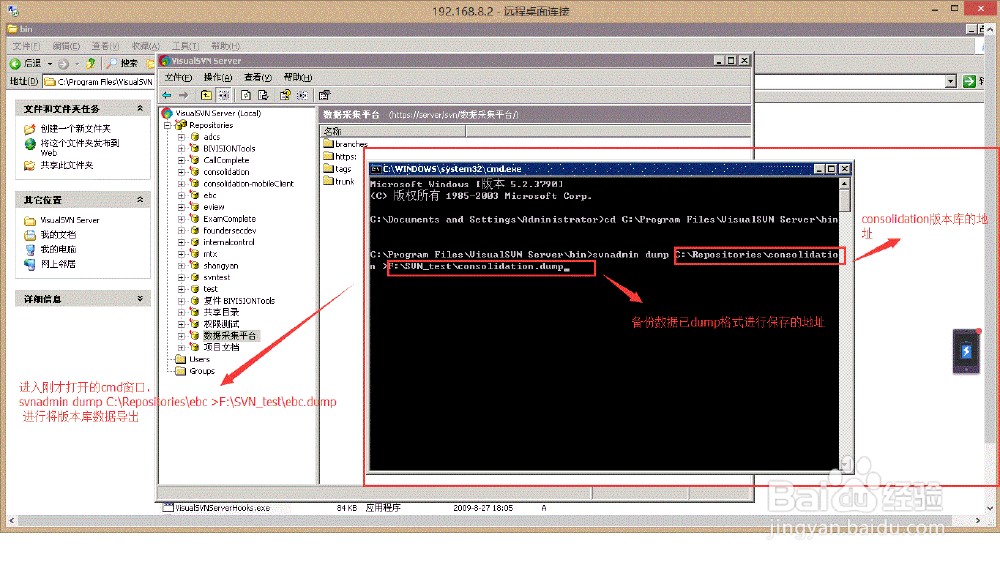This screenshot has width=1000, height=562.
Task: Open the Back history dropdown arrow
Action: pos(50,64)
